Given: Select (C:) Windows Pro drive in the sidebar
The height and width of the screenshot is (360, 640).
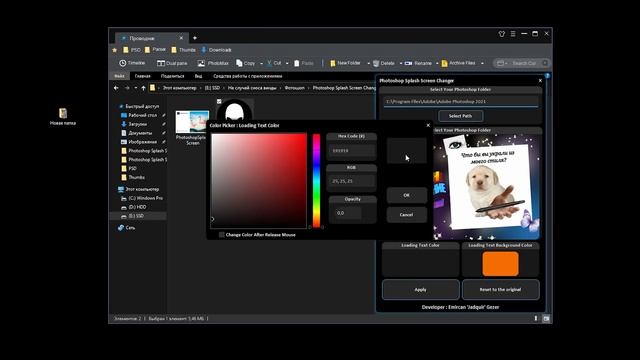Looking at the screenshot, I should 142,198.
